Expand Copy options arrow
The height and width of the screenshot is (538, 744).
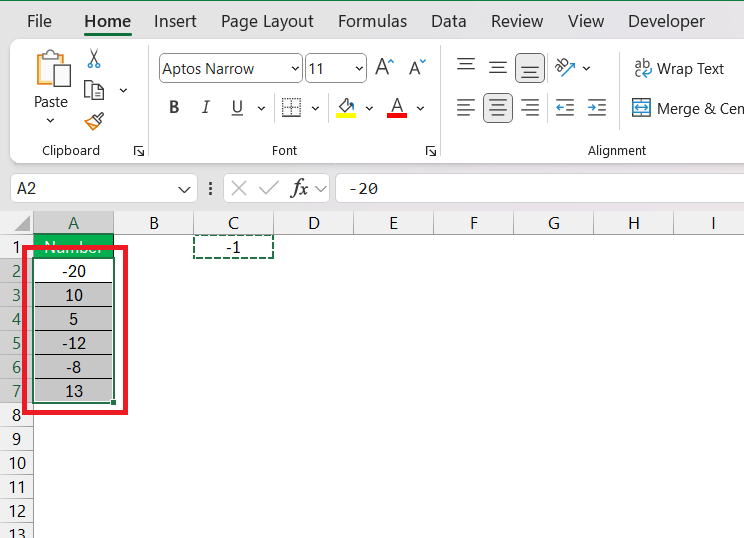point(123,90)
